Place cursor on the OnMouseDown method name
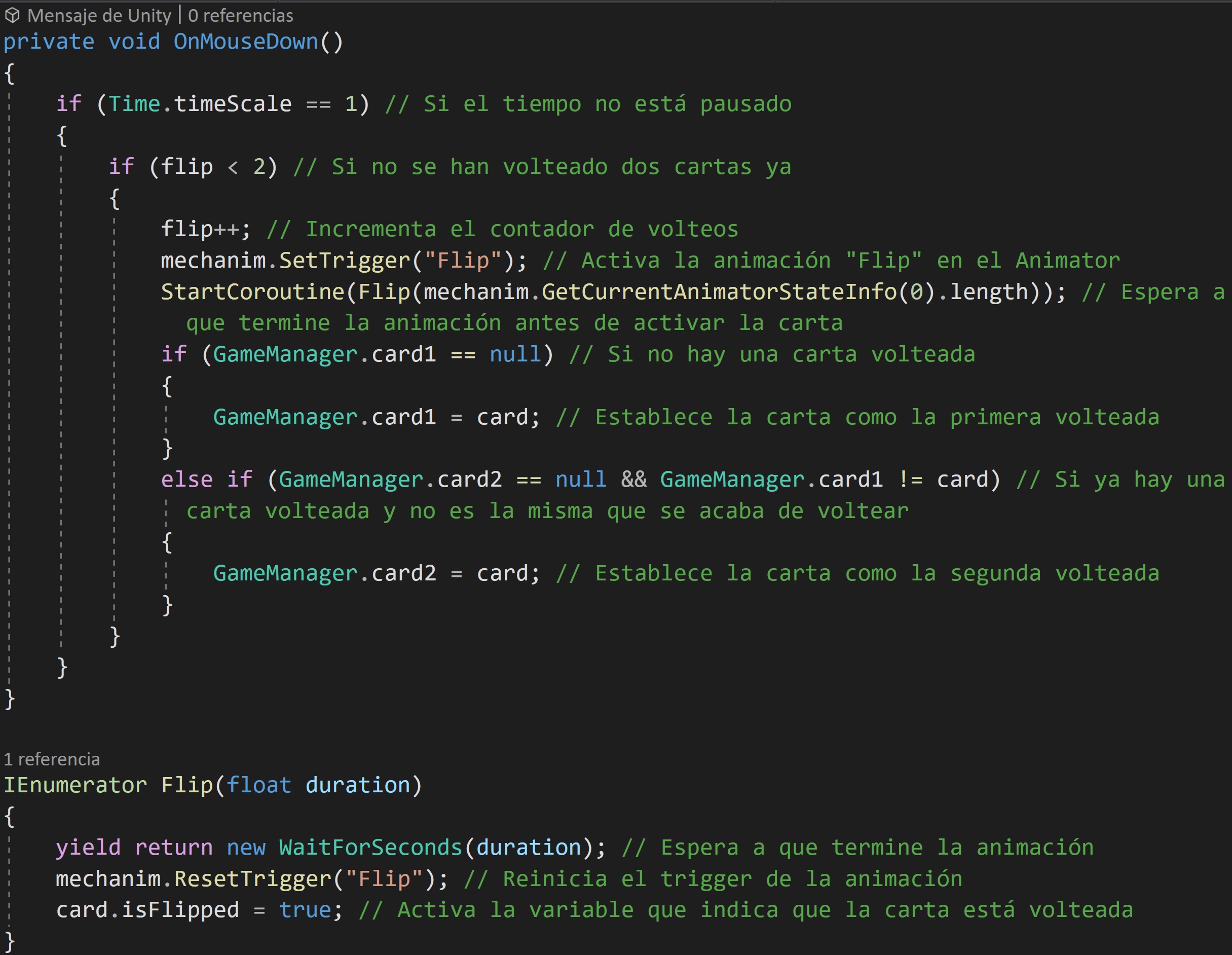The height and width of the screenshot is (955, 1232). click(245, 42)
